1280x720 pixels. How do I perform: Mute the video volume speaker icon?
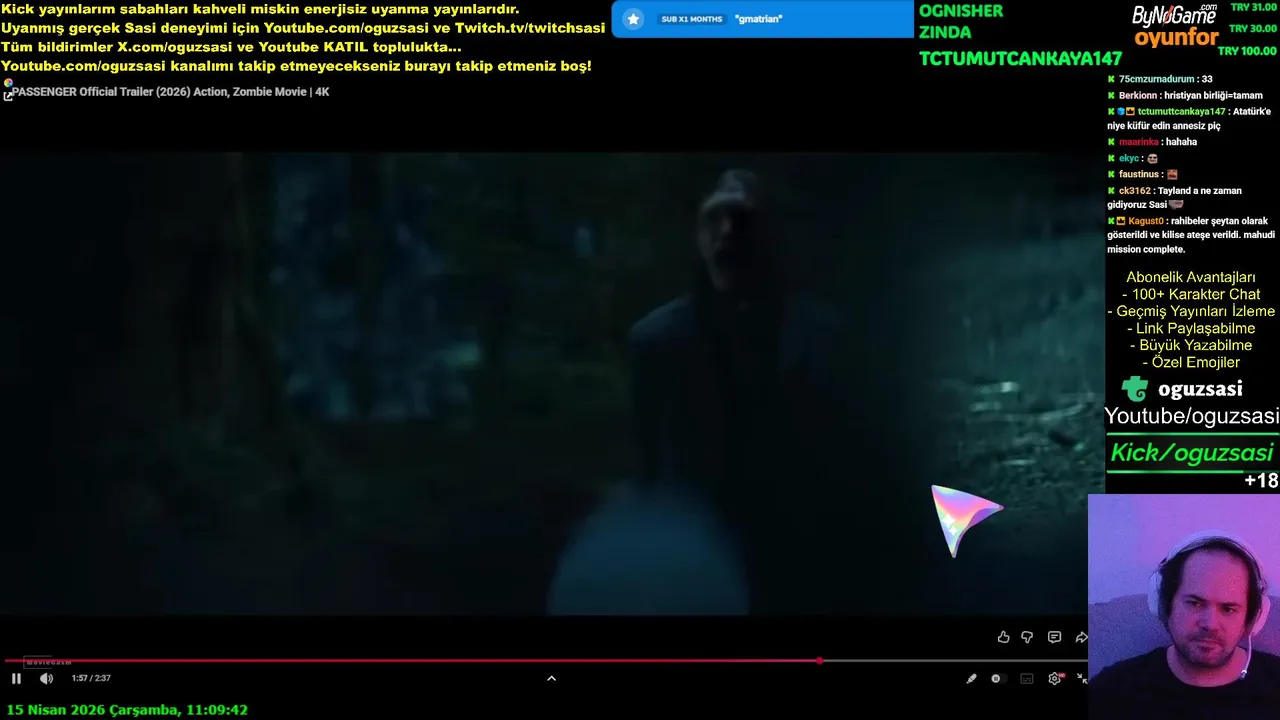tap(46, 678)
